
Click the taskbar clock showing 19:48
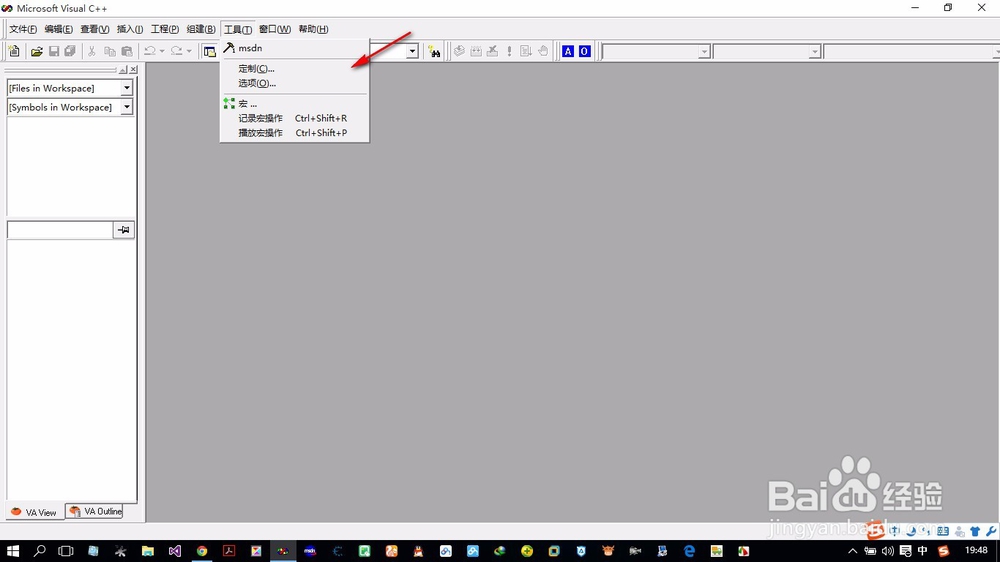coord(976,550)
